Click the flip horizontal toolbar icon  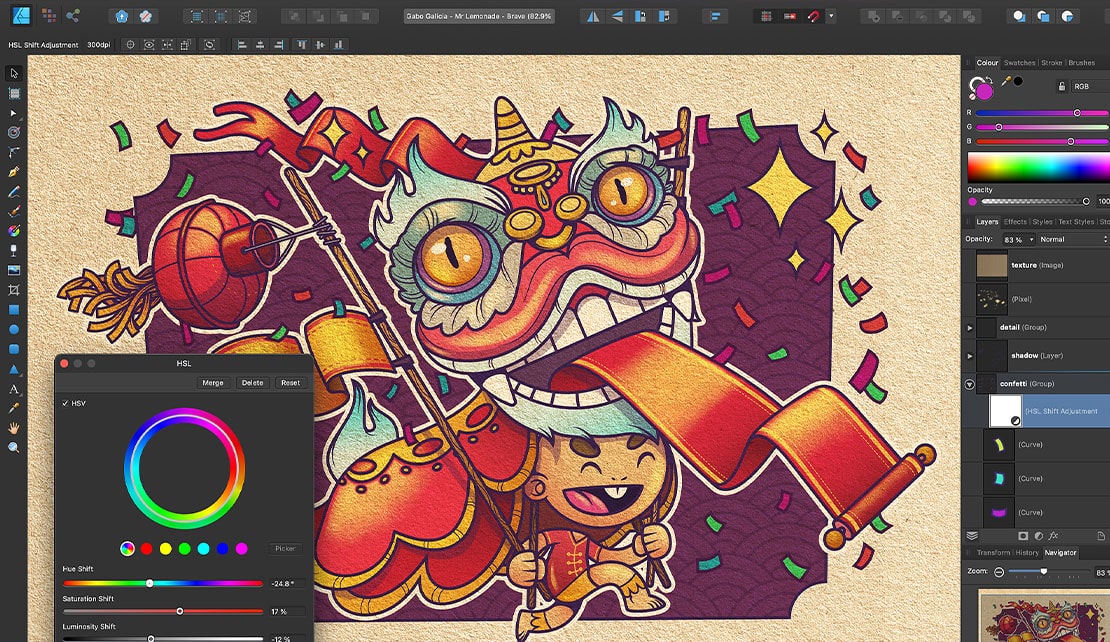[x=593, y=16]
